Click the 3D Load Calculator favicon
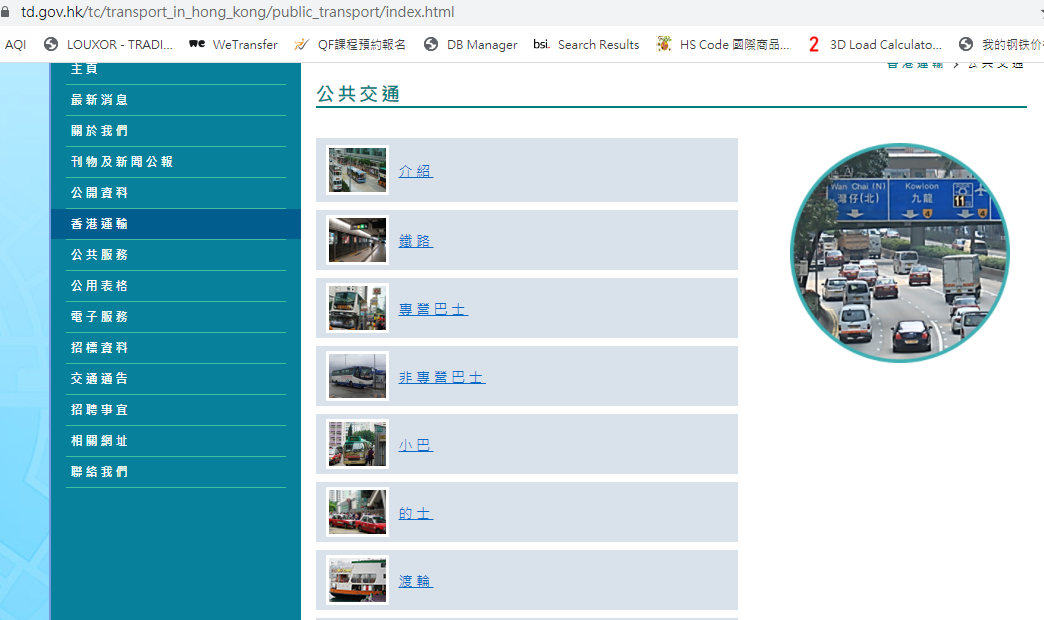This screenshot has width=1044, height=620. click(x=814, y=44)
